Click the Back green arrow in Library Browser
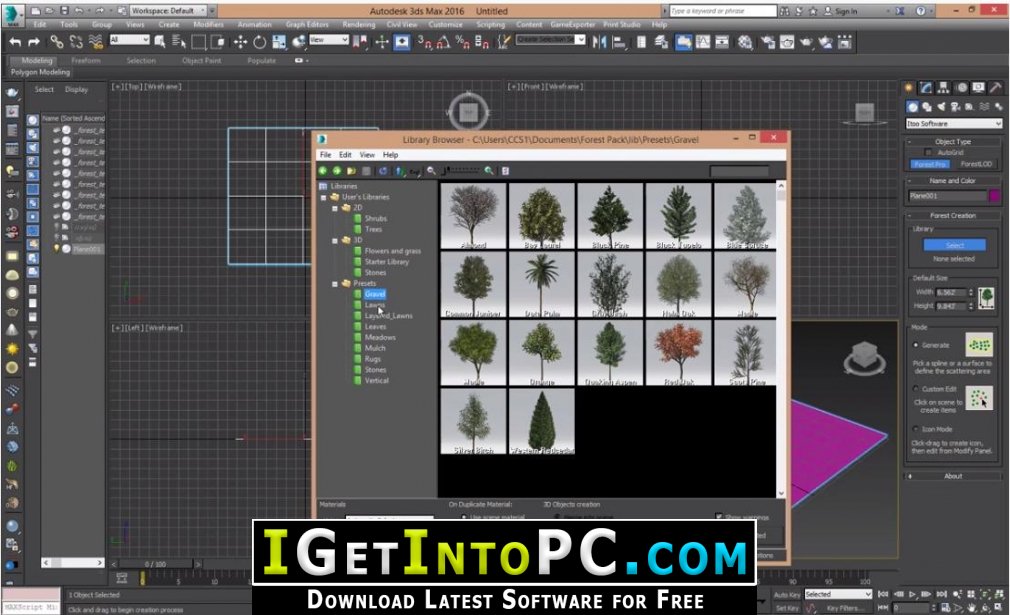 (x=323, y=171)
